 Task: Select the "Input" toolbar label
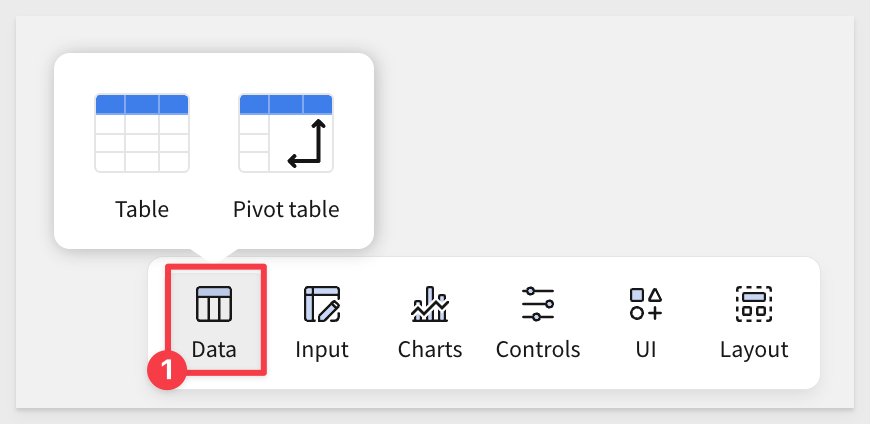(322, 350)
